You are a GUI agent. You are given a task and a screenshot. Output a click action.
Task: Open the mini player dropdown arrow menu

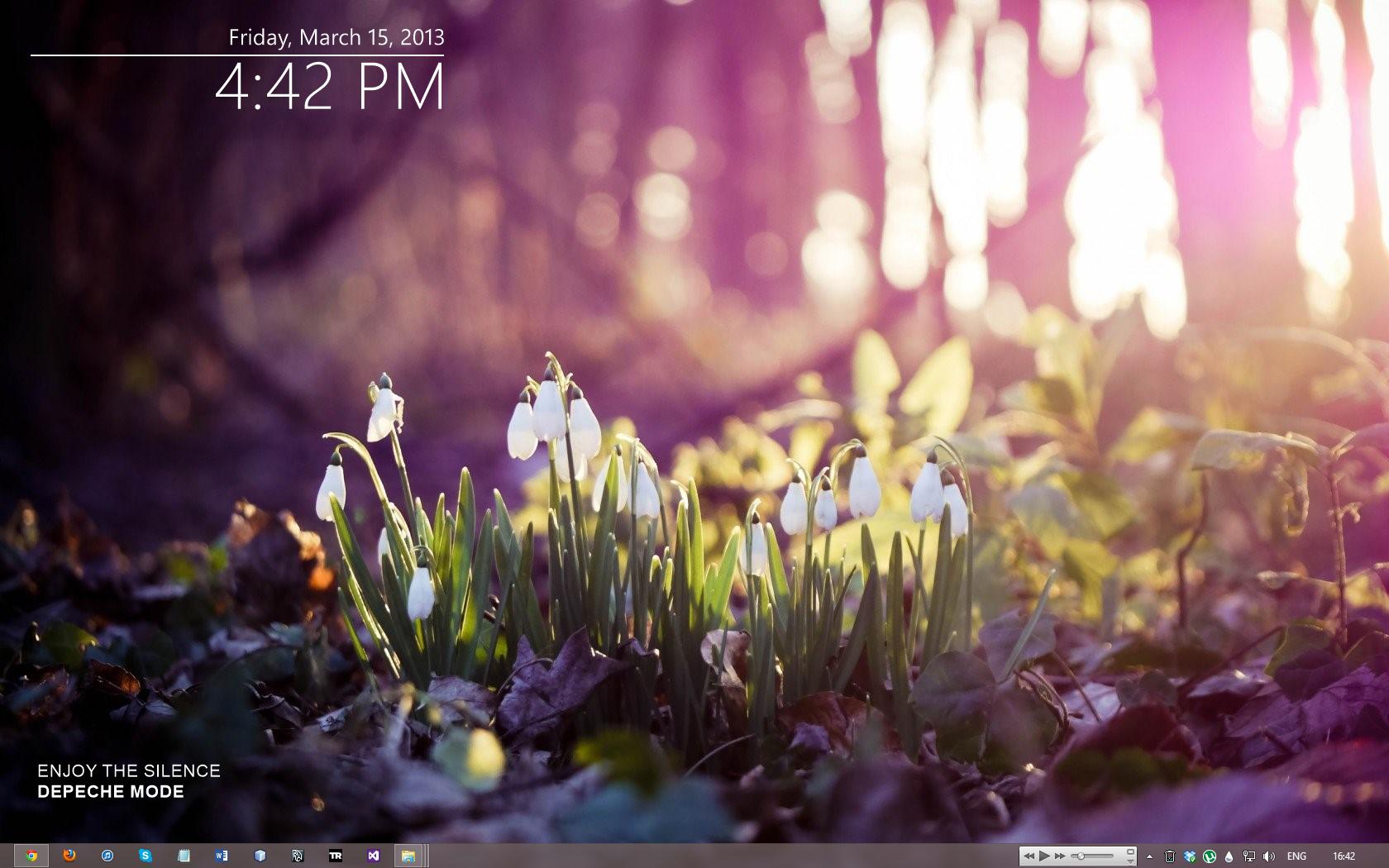[1130, 861]
